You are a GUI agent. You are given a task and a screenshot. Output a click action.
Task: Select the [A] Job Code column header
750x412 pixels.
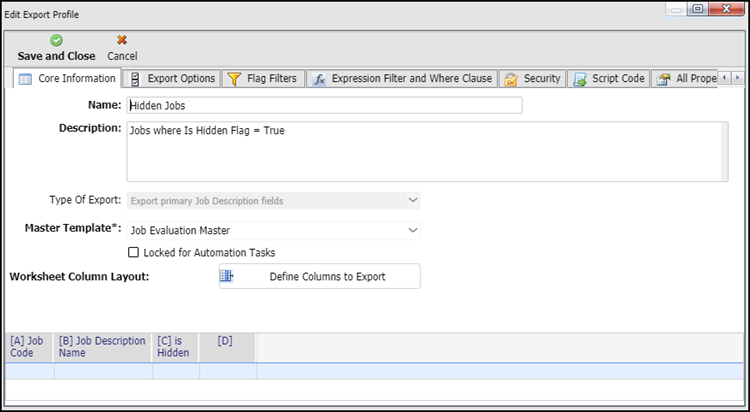tap(27, 347)
